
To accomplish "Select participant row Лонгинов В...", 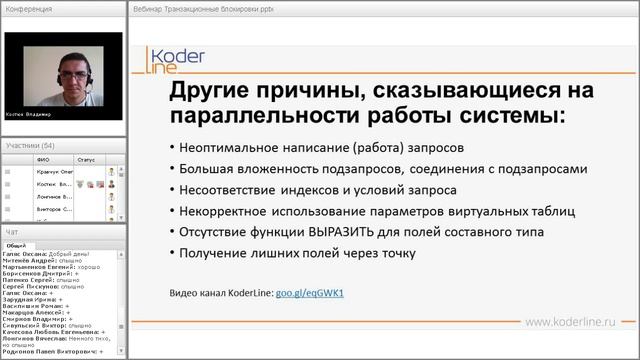I will pos(60,197).
